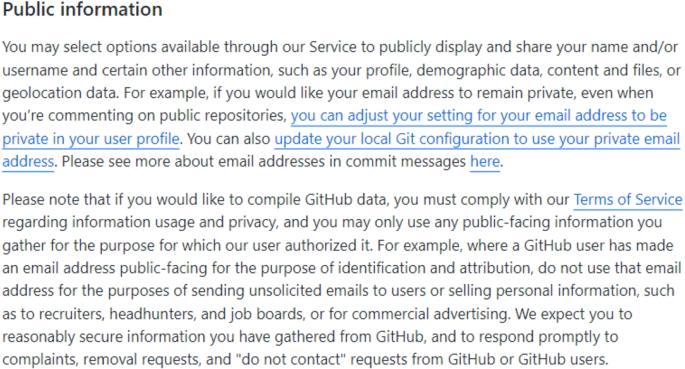Click the underlined word 'address' starting the sixth line

28,162
